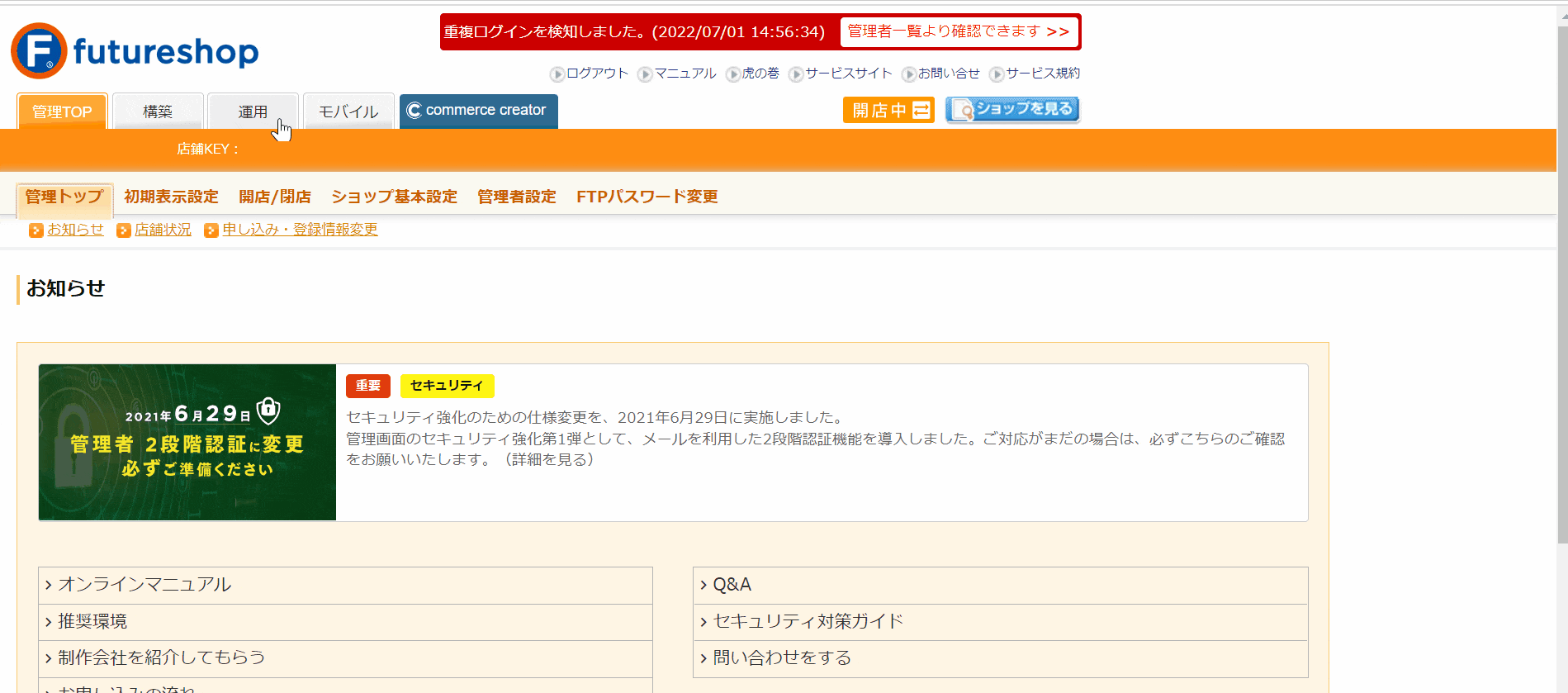Click the ログアウト link
The height and width of the screenshot is (693, 1568).
tap(597, 74)
